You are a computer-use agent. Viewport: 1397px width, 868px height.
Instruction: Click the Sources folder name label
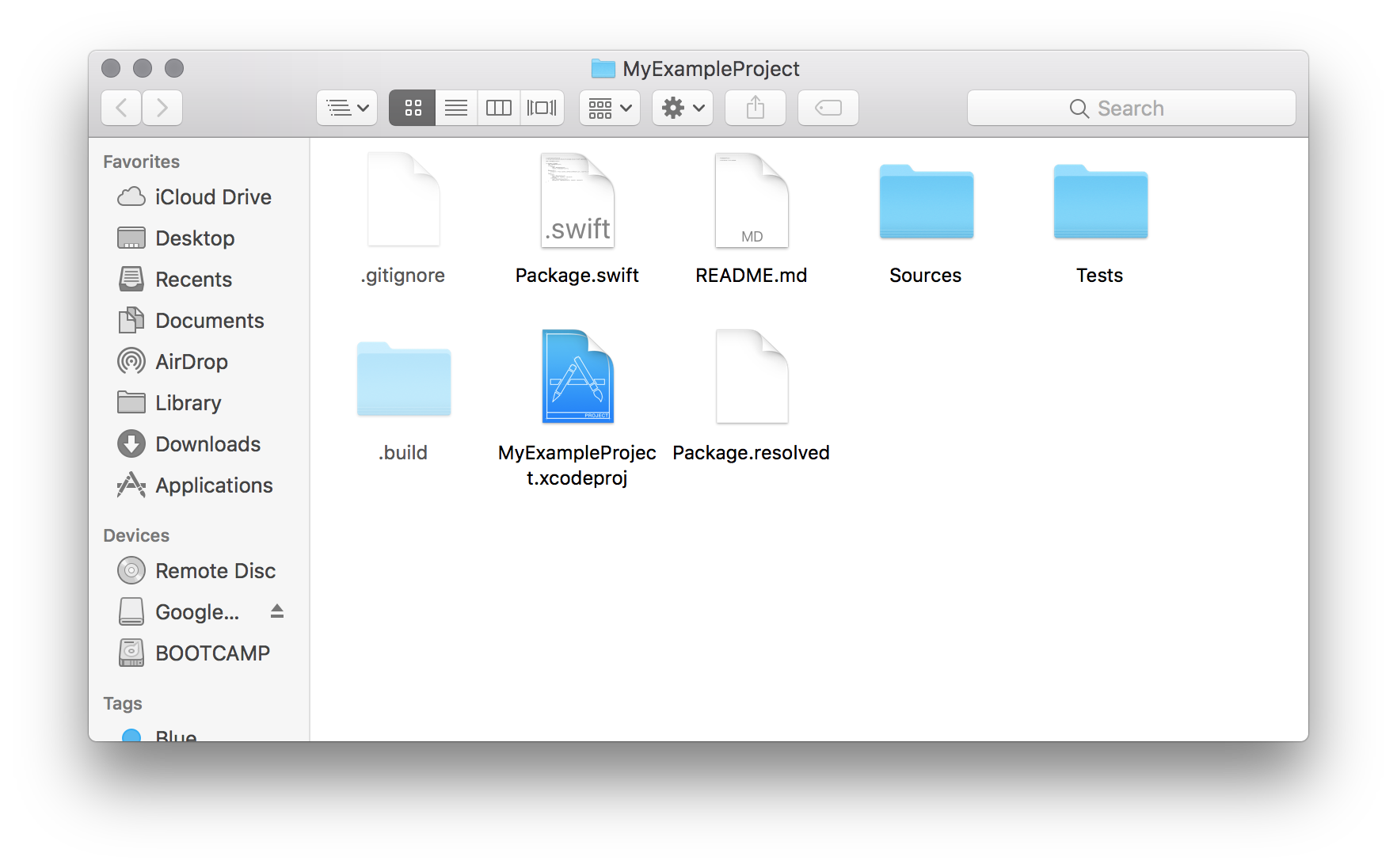click(926, 275)
